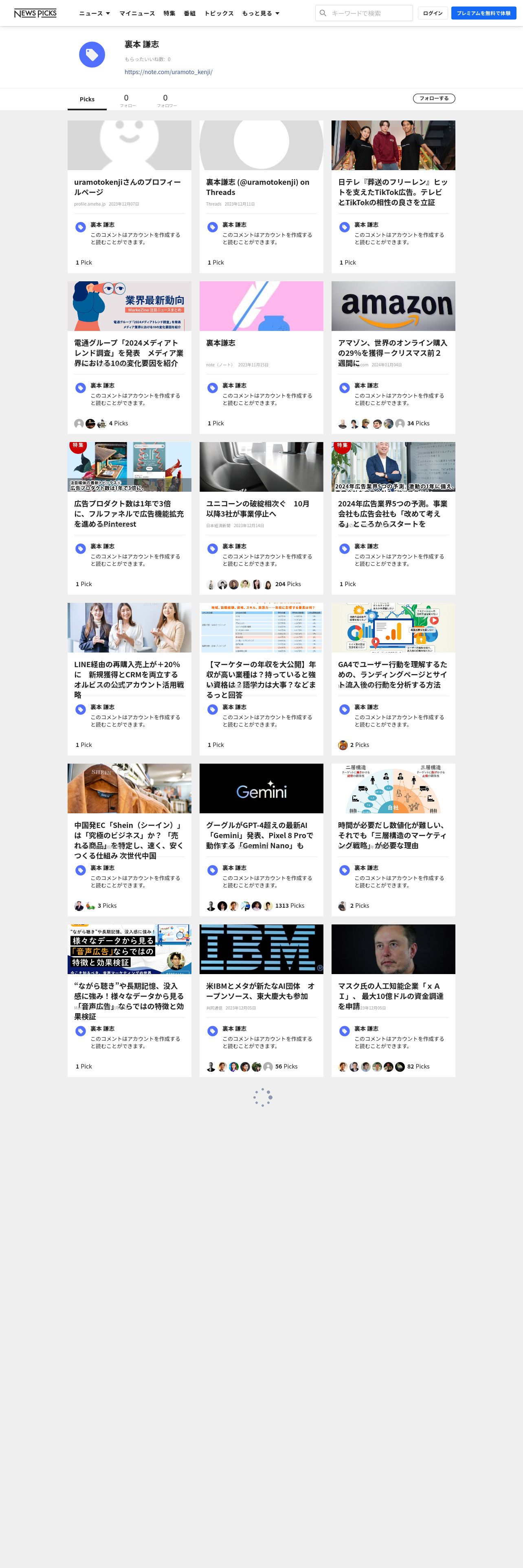Click picker avatar on GA4 card
The height and width of the screenshot is (1568, 523).
click(x=343, y=745)
